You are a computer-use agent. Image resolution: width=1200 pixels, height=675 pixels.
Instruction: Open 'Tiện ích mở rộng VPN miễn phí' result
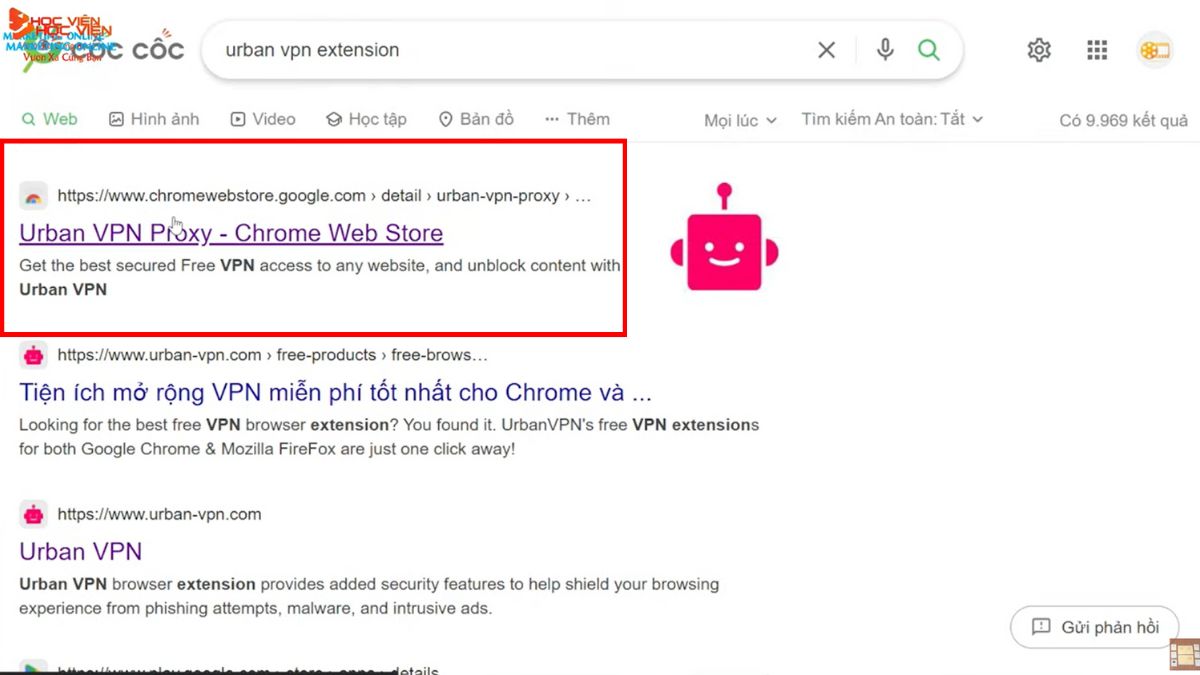point(336,392)
